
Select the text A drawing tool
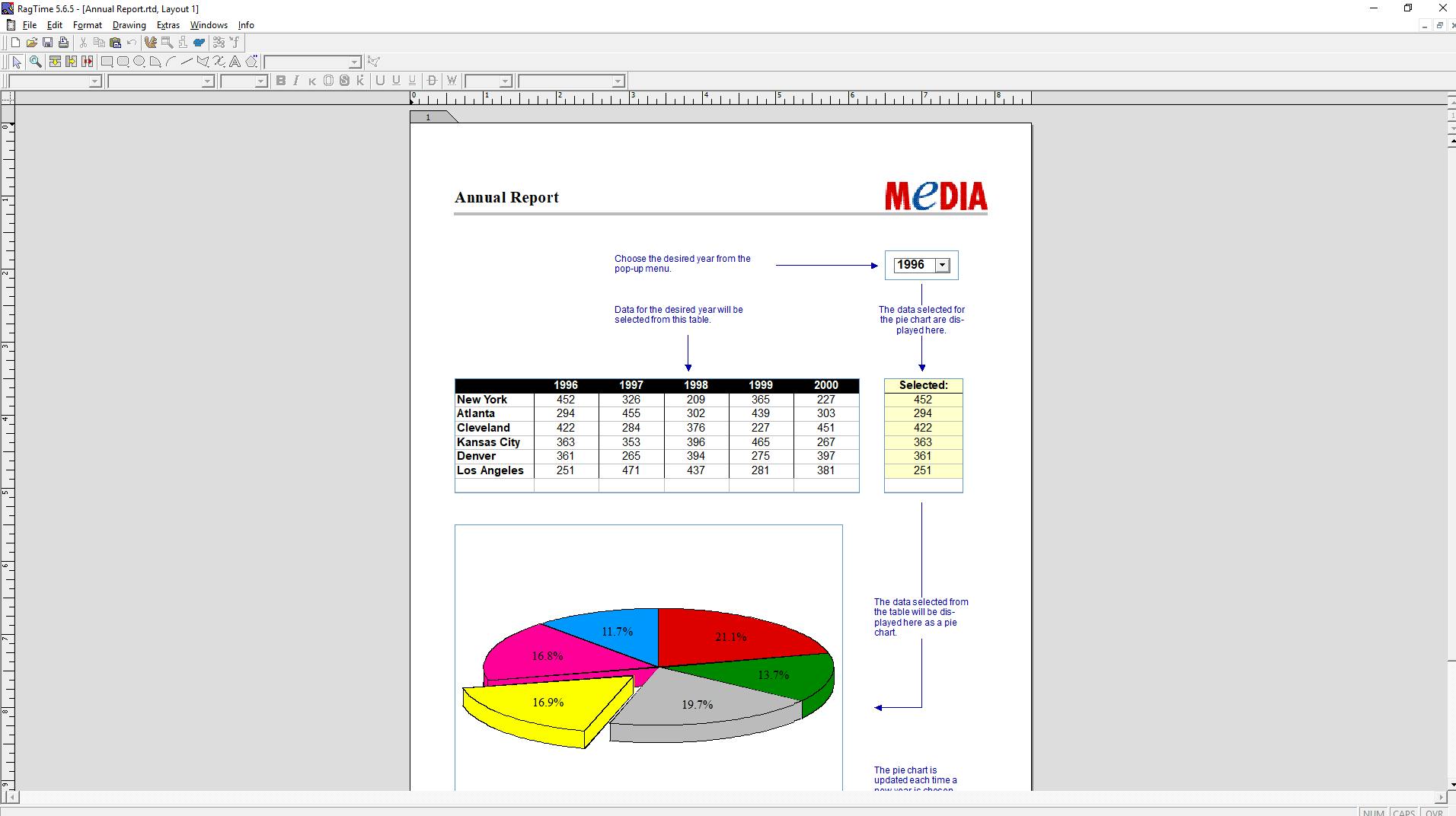pyautogui.click(x=235, y=62)
